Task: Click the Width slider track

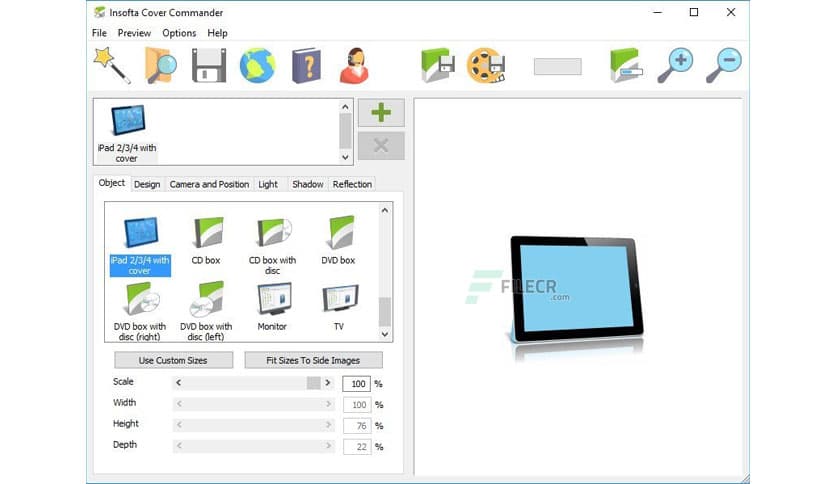Action: 254,404
